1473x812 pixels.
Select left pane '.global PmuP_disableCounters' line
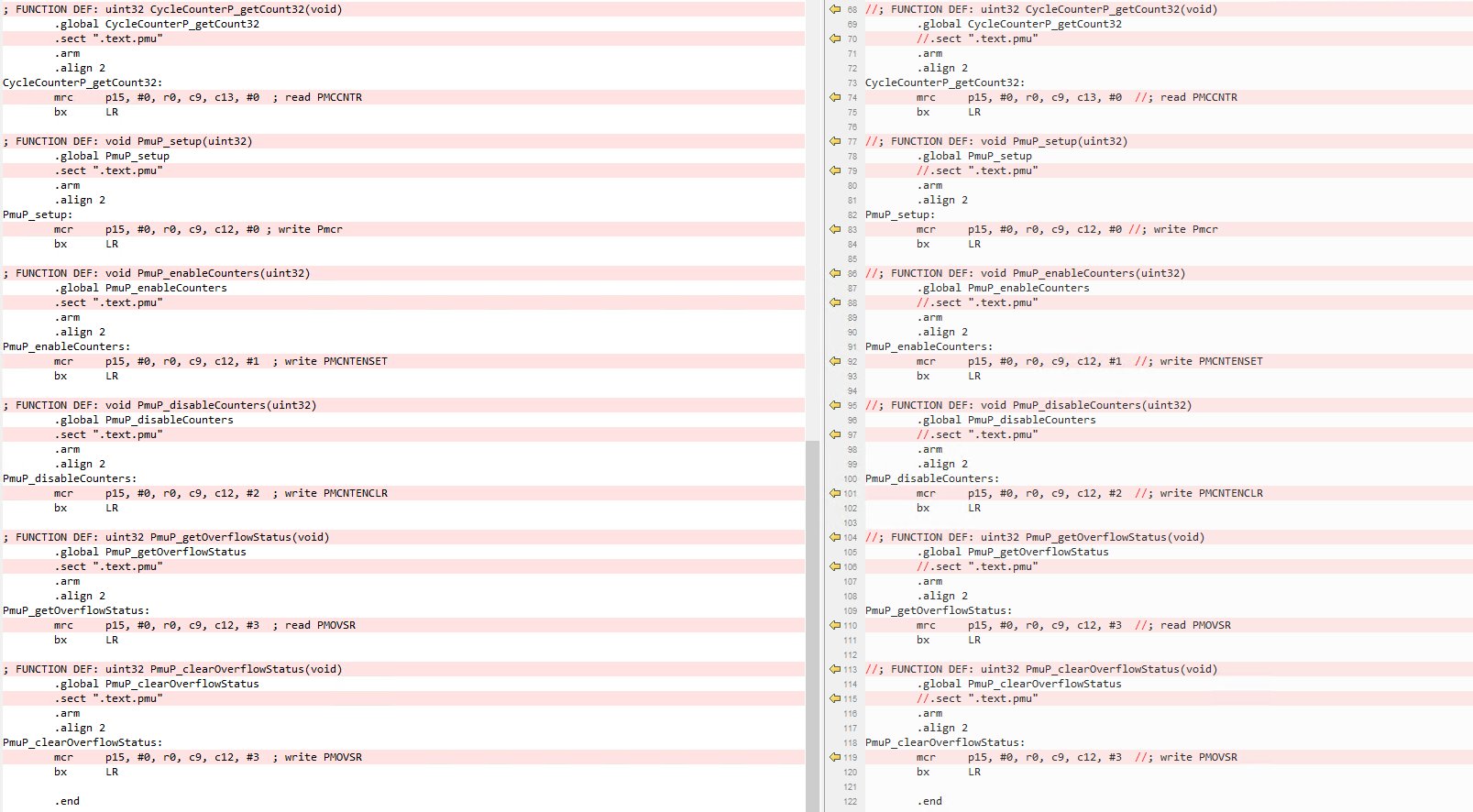(x=403, y=420)
